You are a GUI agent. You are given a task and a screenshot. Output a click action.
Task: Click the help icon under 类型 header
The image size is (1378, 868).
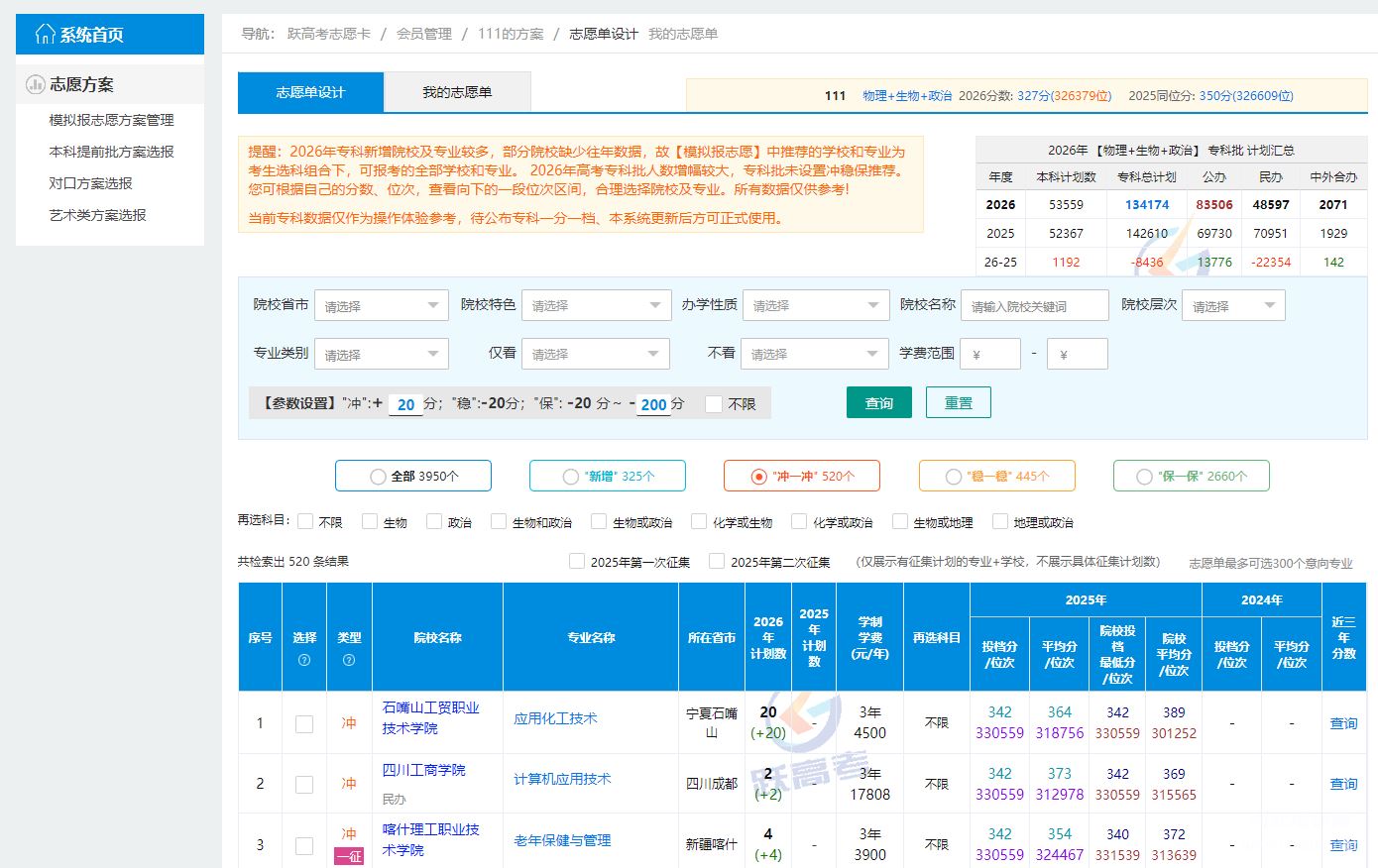coord(349,659)
